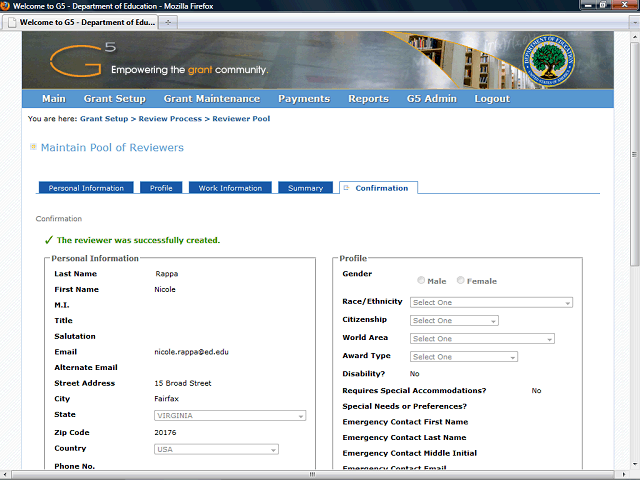Open the Grant Maintenance menu

click(211, 99)
